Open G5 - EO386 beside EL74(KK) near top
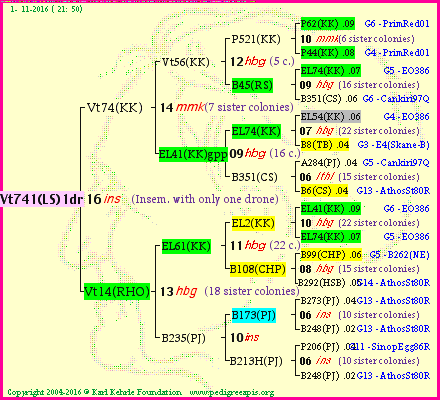The image size is (440, 400). [x=406, y=71]
